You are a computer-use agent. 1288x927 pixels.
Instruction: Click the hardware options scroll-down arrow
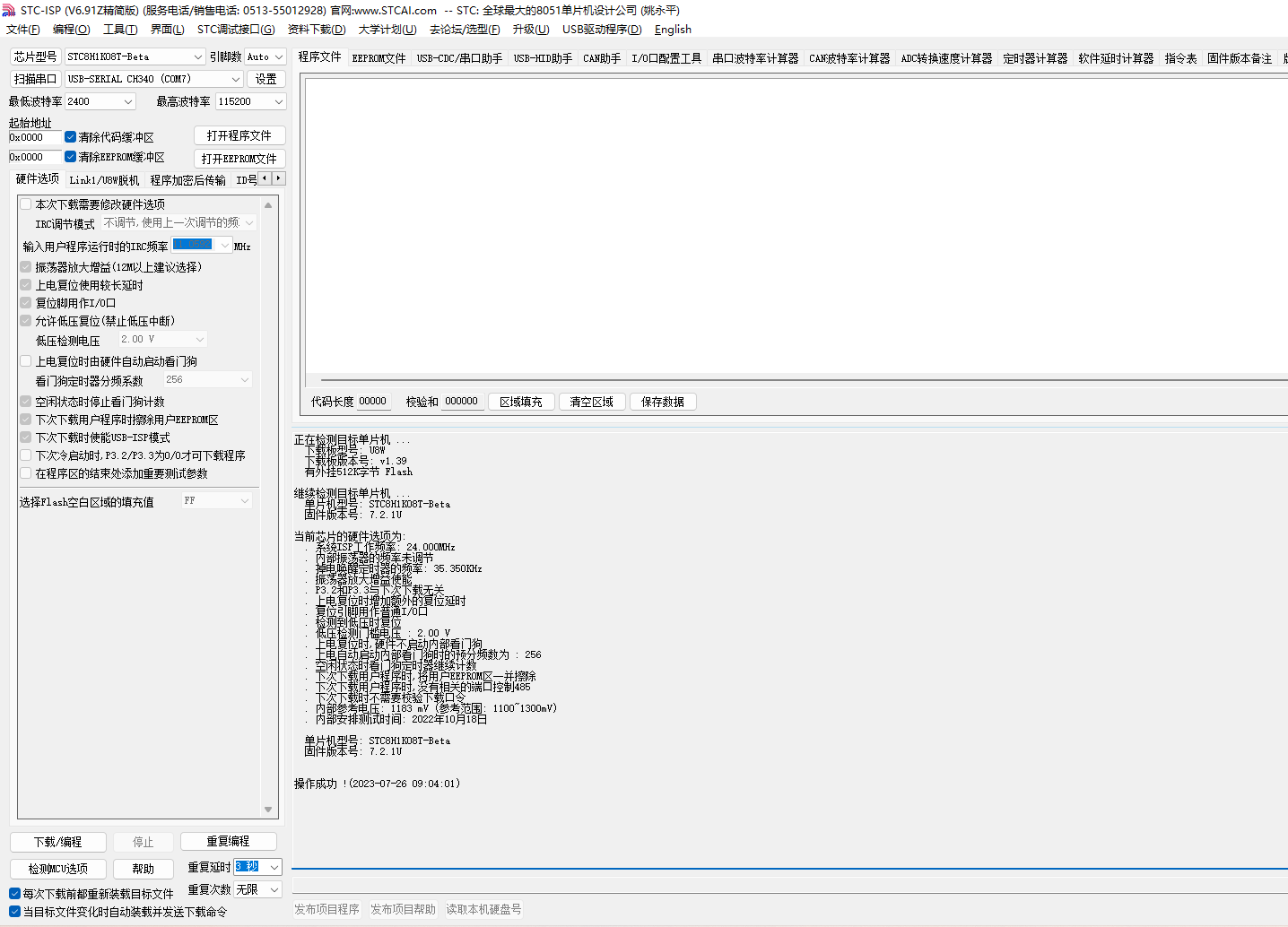[x=268, y=810]
